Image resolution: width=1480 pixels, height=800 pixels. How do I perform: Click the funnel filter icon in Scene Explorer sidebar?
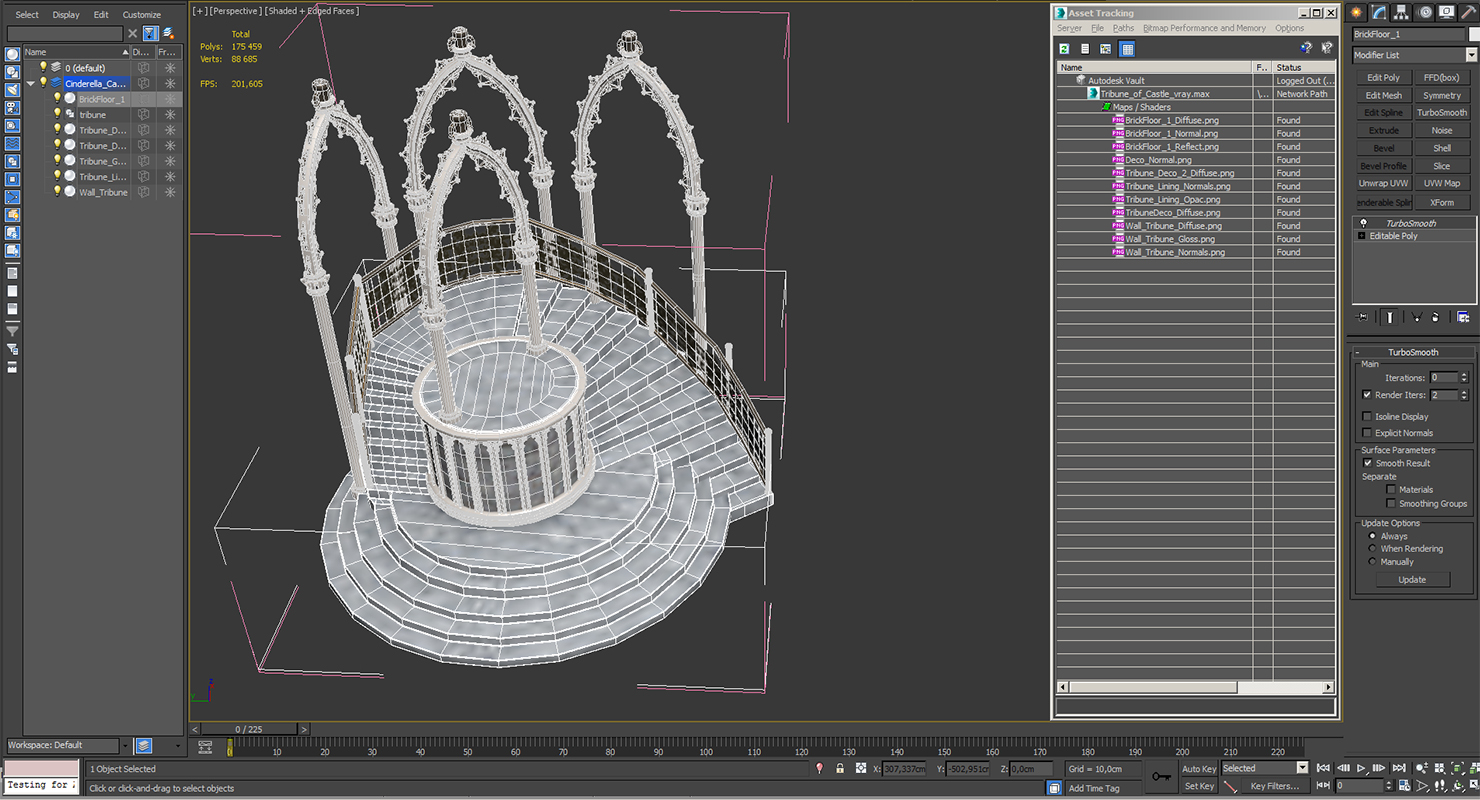[12, 330]
